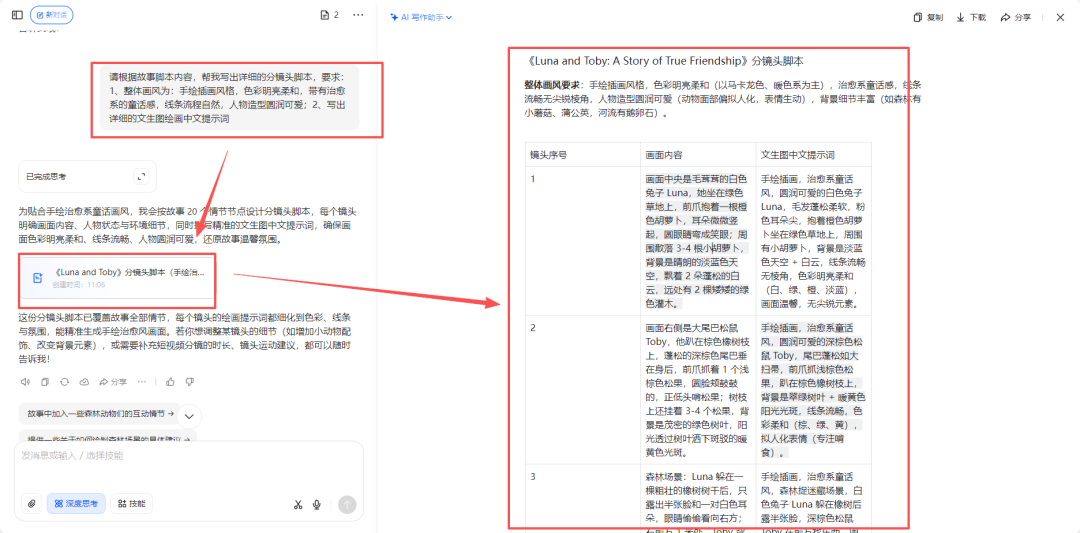
Task: Open the three-dot menu in chat header
Action: click(358, 15)
